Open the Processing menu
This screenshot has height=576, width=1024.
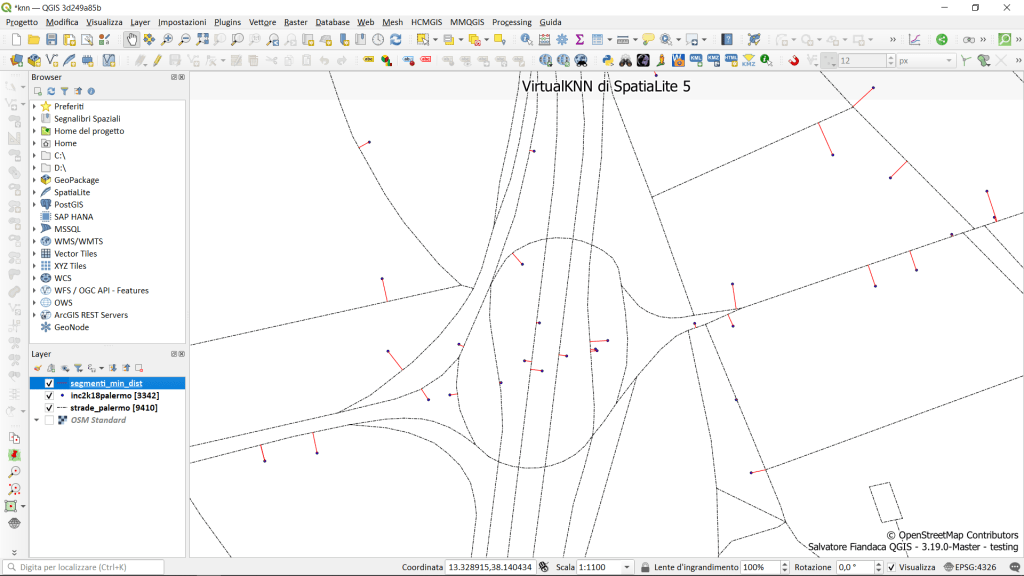[511, 22]
